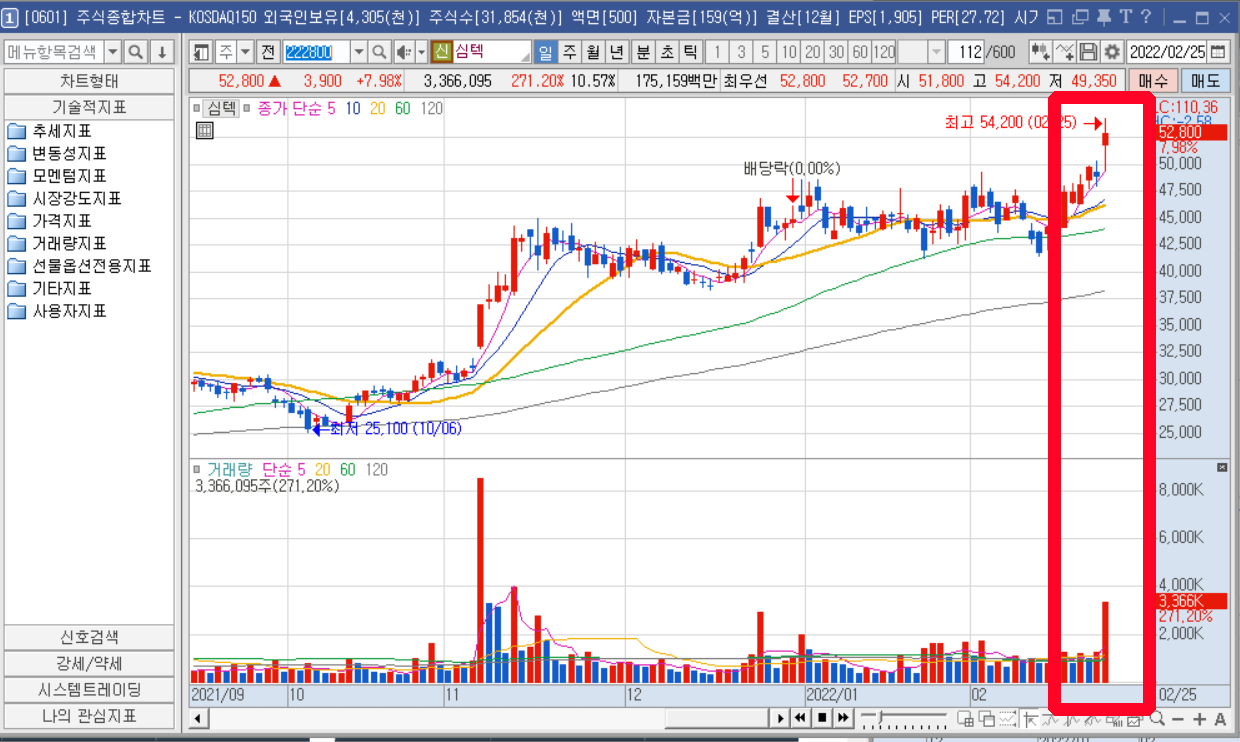Click the rewind double-arrow button
The height and width of the screenshot is (742, 1240).
click(801, 718)
